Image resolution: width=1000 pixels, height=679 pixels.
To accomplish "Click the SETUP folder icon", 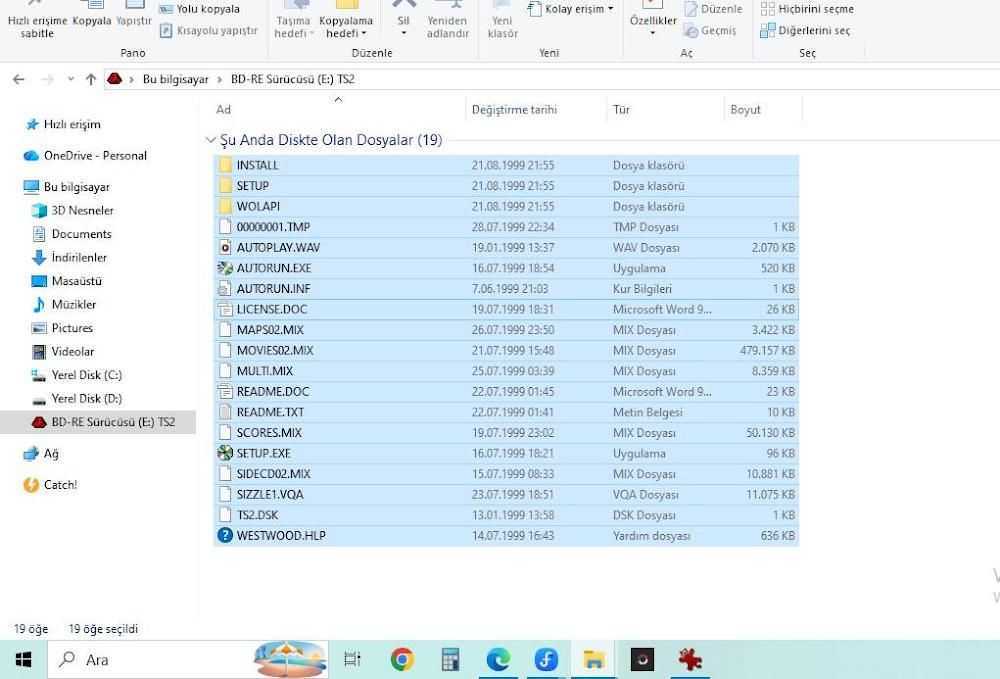I will [224, 186].
